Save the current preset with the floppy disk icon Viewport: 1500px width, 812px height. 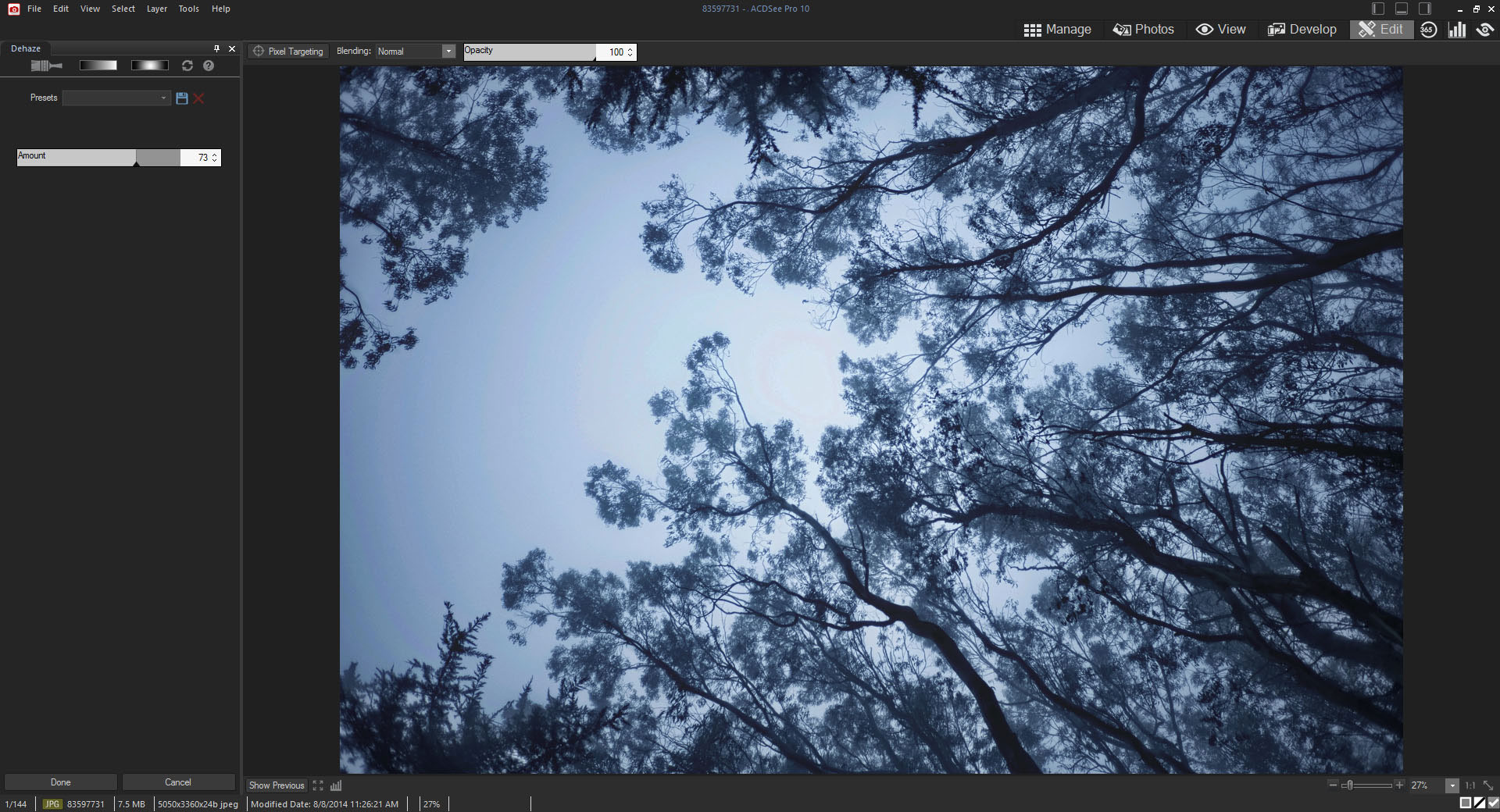coord(182,98)
